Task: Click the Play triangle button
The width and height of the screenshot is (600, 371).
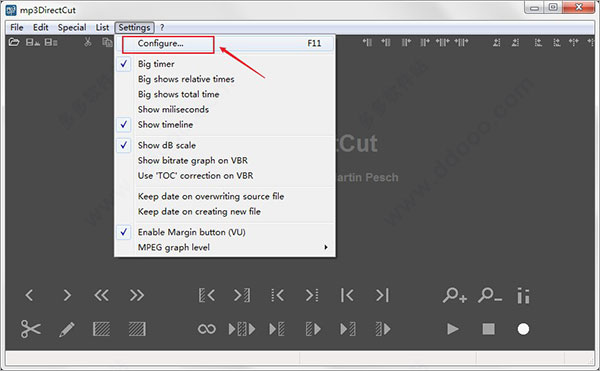Action: pos(453,329)
